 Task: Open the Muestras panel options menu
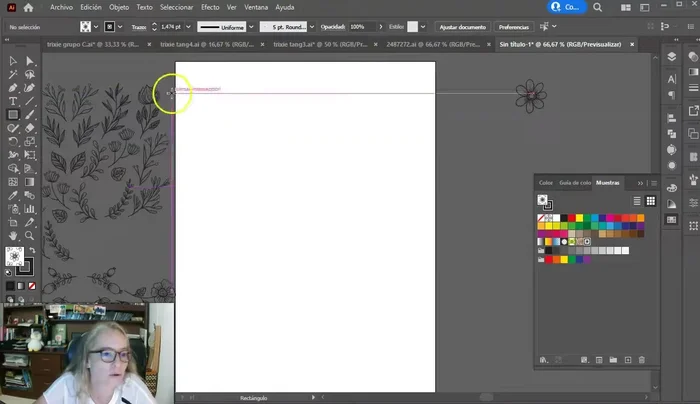pos(654,183)
